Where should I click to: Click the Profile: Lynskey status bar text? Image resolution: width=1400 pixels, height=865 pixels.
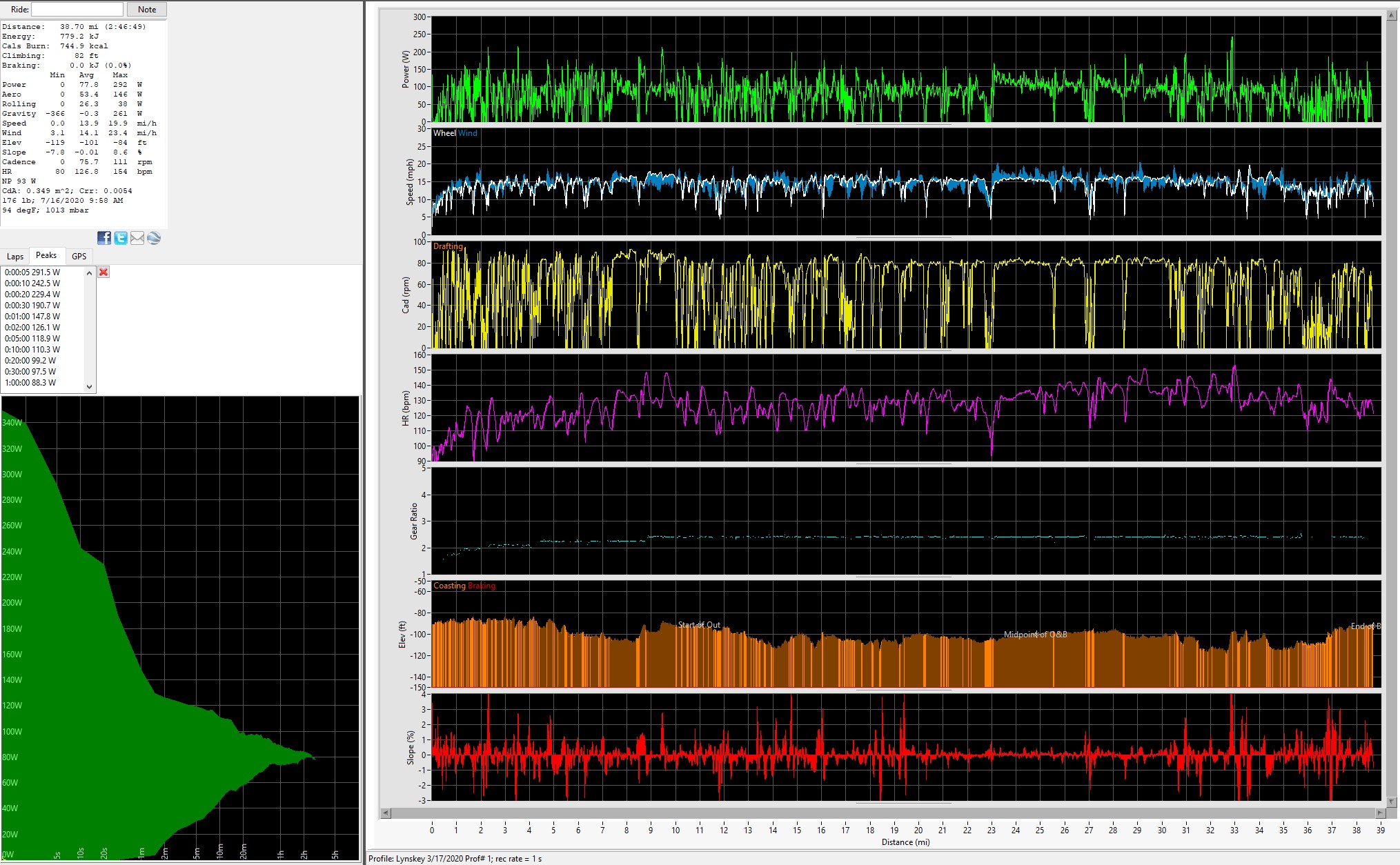pos(455,859)
